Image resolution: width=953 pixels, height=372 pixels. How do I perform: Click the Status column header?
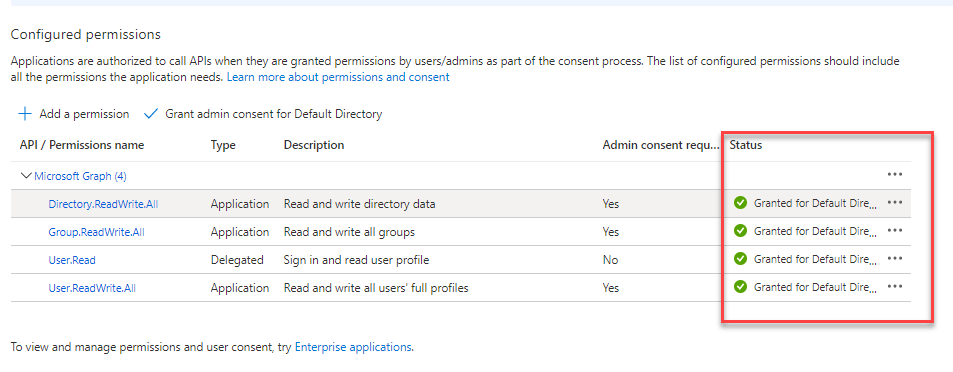(x=746, y=145)
